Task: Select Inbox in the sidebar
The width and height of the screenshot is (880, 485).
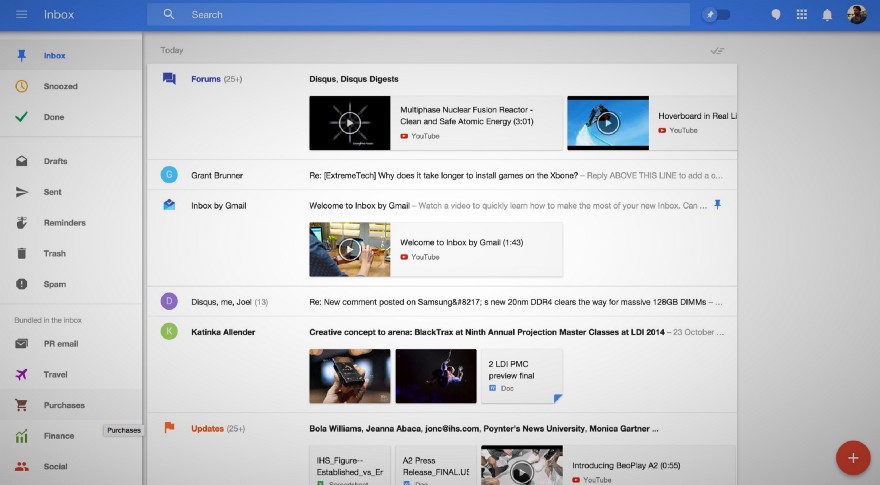Action: click(71, 56)
